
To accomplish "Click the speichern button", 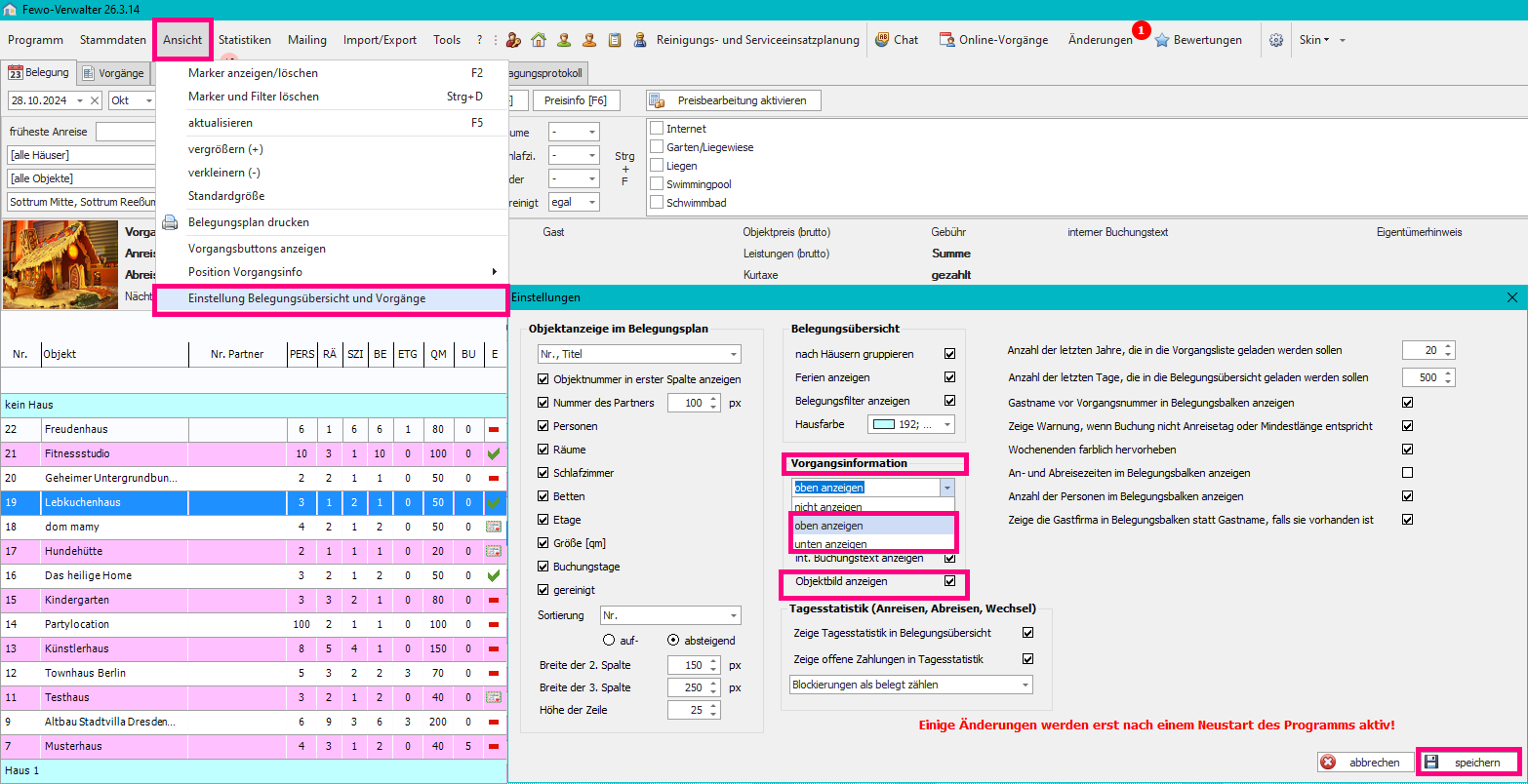I will tap(1469, 763).
